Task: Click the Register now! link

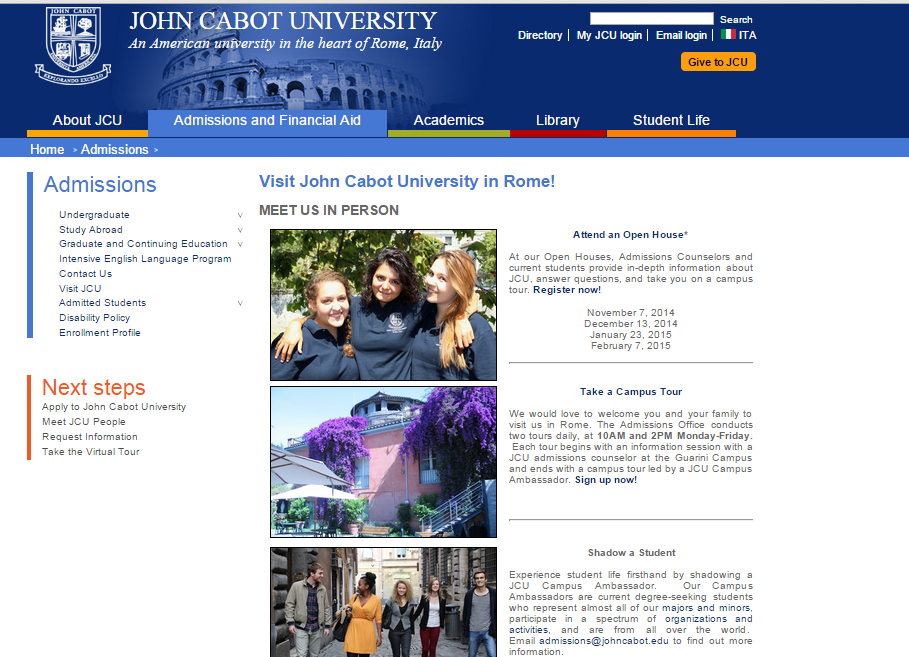Action: point(567,290)
